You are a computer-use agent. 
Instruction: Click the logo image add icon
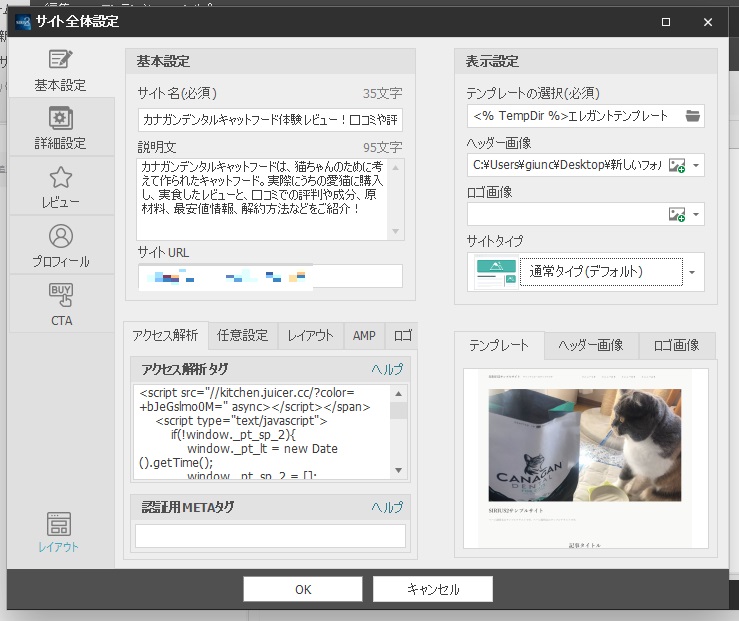677,214
